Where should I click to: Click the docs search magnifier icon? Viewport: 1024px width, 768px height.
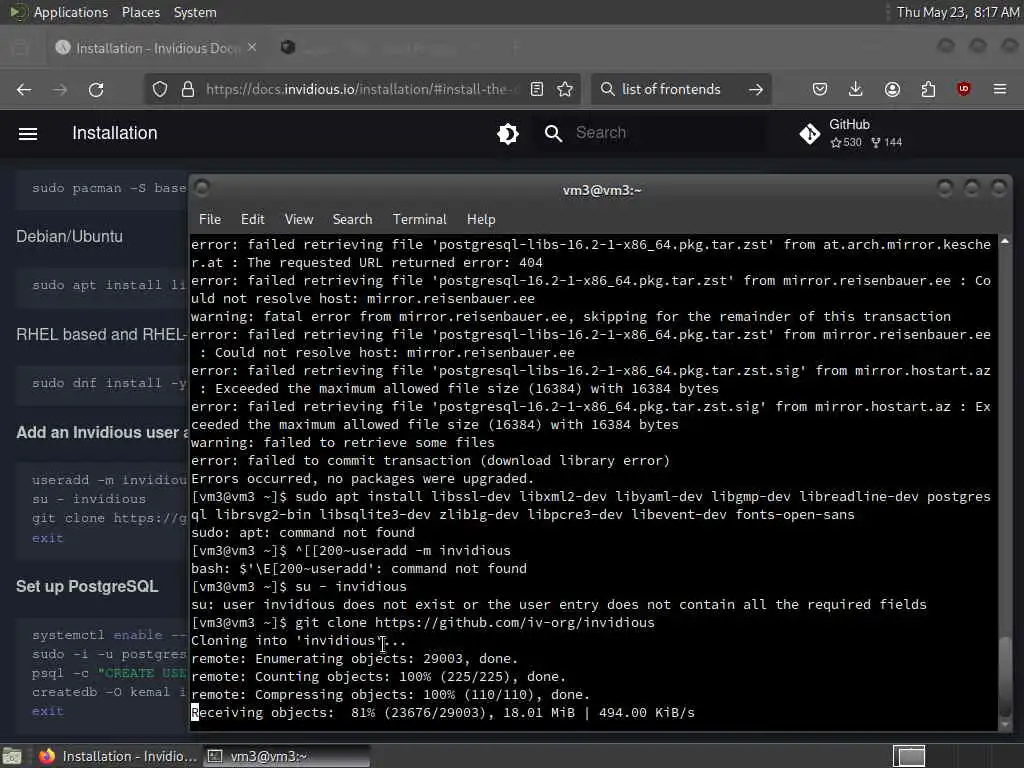pos(553,134)
